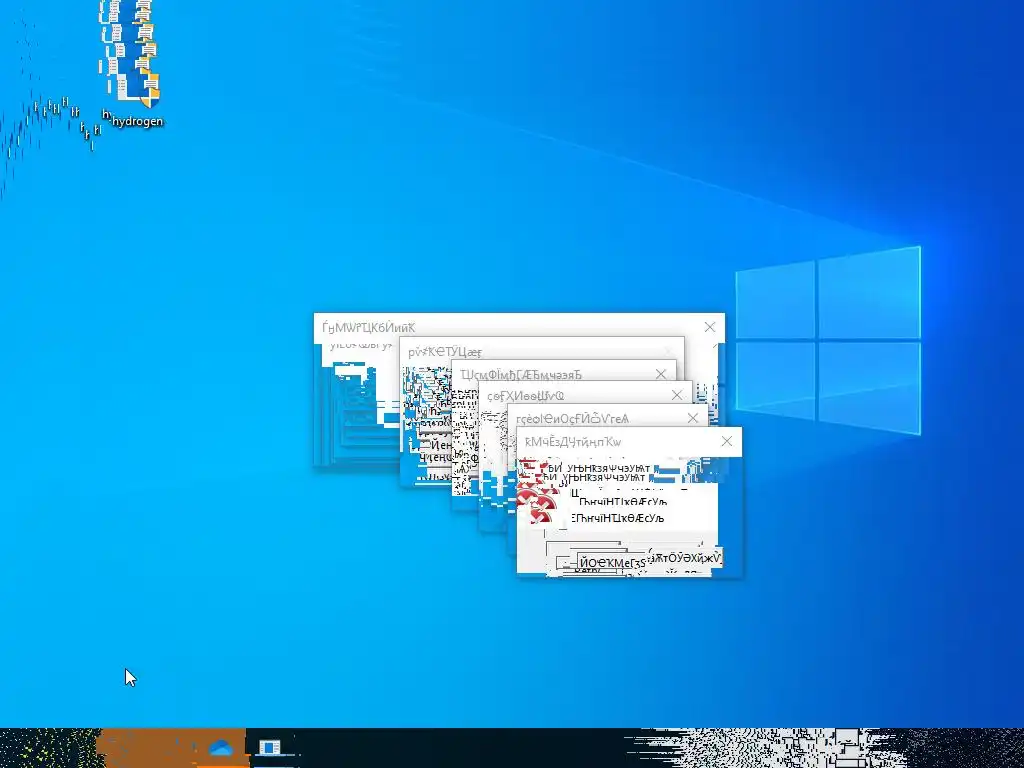The height and width of the screenshot is (768, 1024).
Task: Close the frontmost glitched error dialog
Action: coord(727,441)
